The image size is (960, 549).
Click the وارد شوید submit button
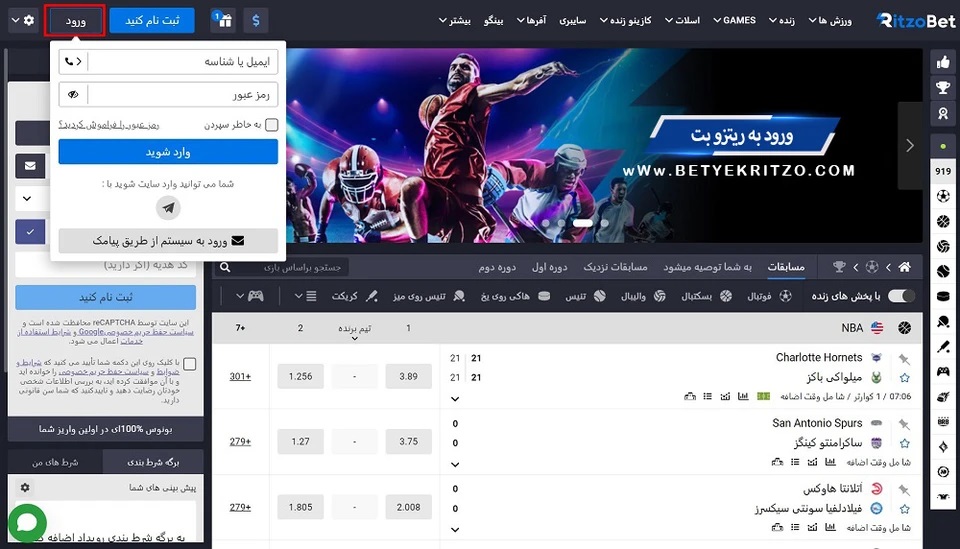168,152
